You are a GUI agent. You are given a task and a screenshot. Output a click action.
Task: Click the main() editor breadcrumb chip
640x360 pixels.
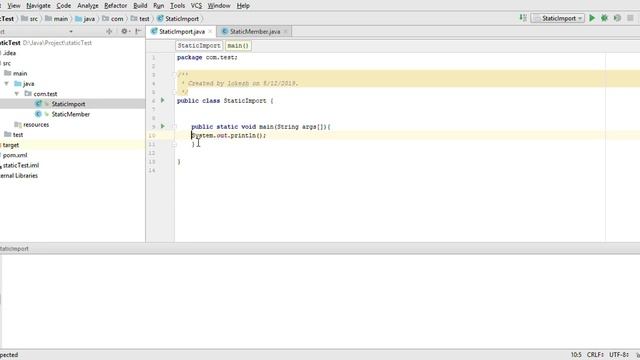[238, 46]
